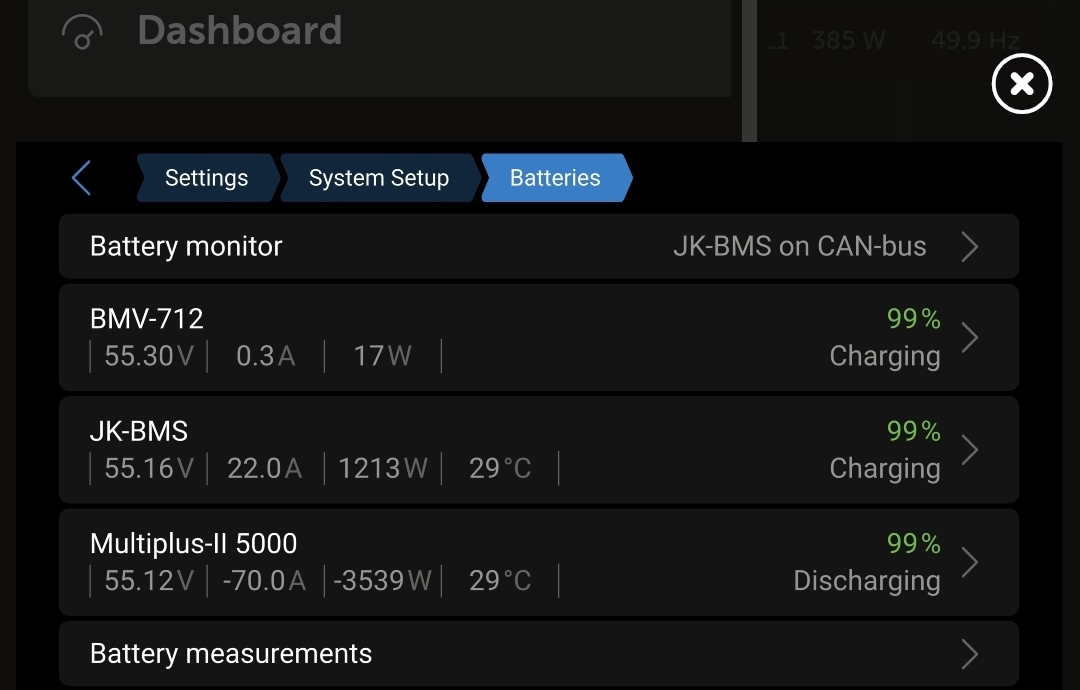Viewport: 1080px width, 690px height.
Task: Expand the BMV-712 row chevron
Action: click(x=969, y=338)
